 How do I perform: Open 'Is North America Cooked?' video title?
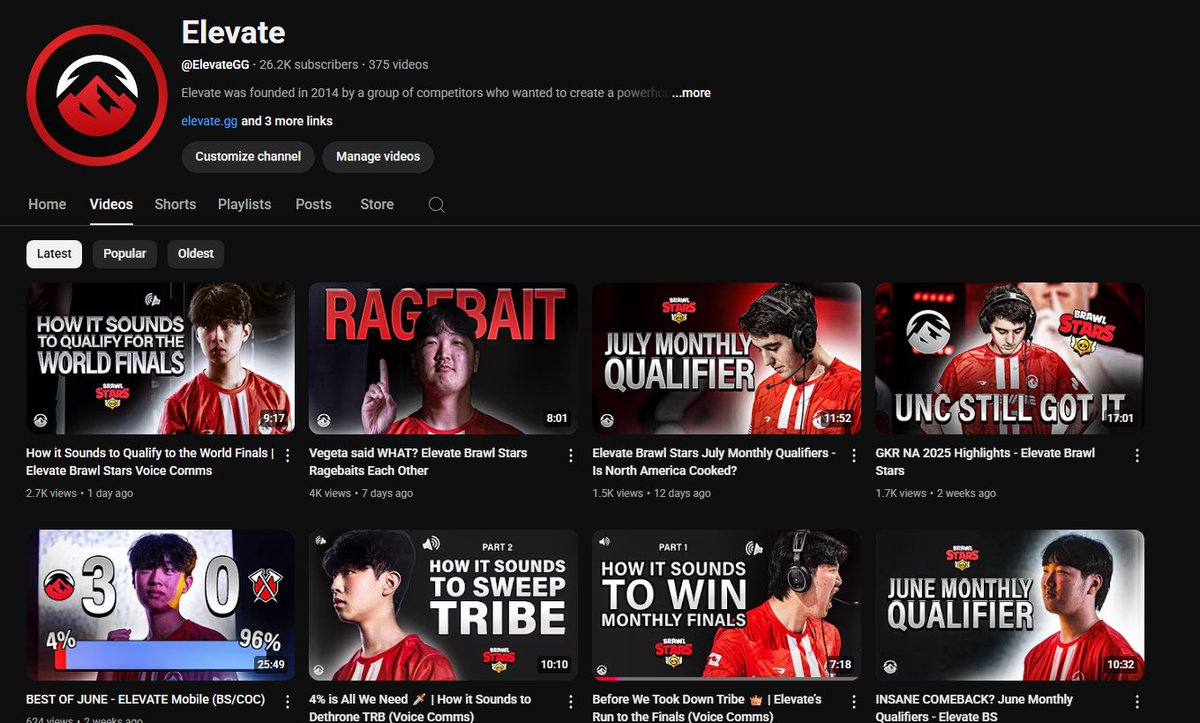713,462
